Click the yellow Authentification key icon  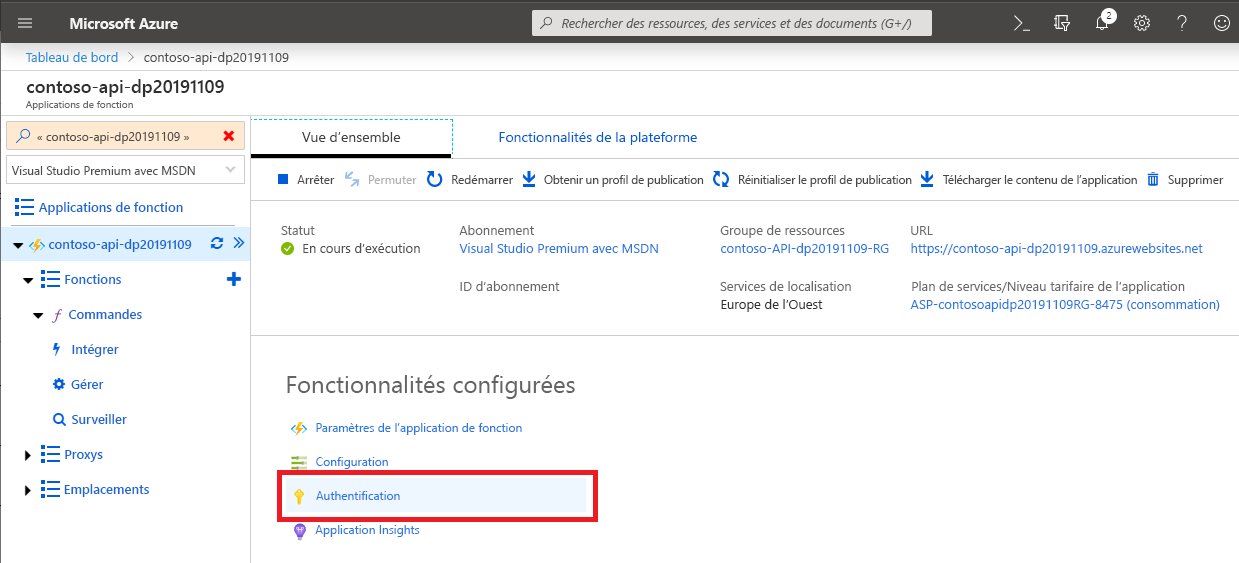point(298,496)
